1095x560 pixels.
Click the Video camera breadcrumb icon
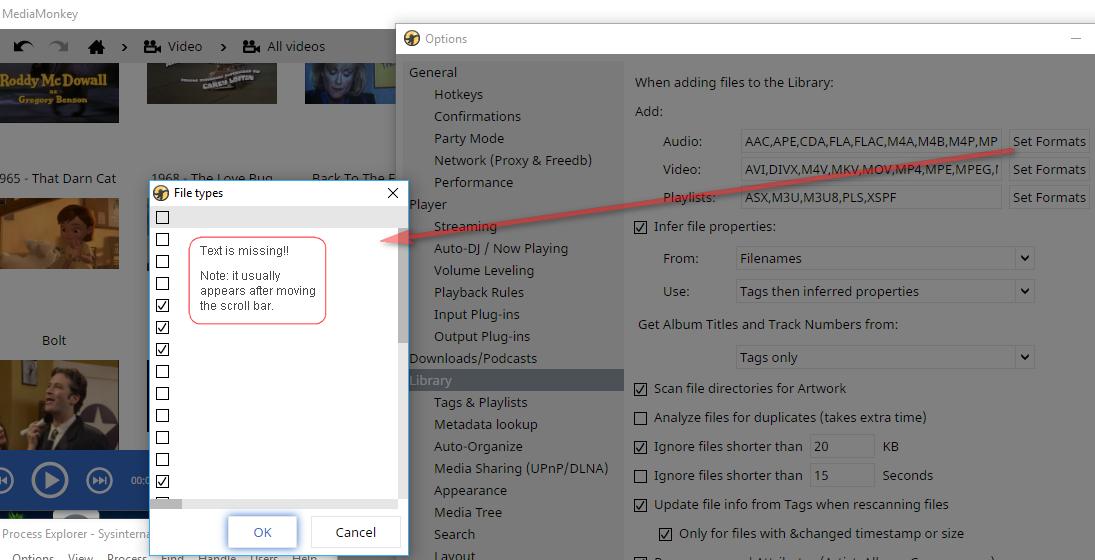[153, 46]
